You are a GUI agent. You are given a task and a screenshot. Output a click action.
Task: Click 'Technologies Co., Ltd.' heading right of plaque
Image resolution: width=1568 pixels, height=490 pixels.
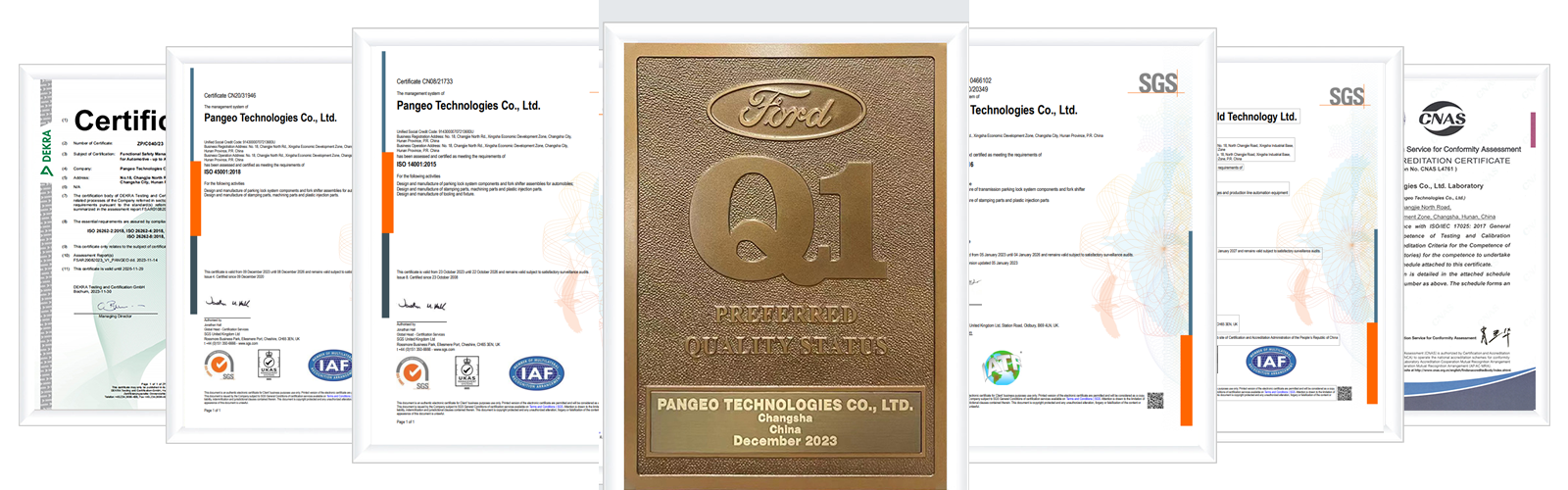tap(1023, 110)
